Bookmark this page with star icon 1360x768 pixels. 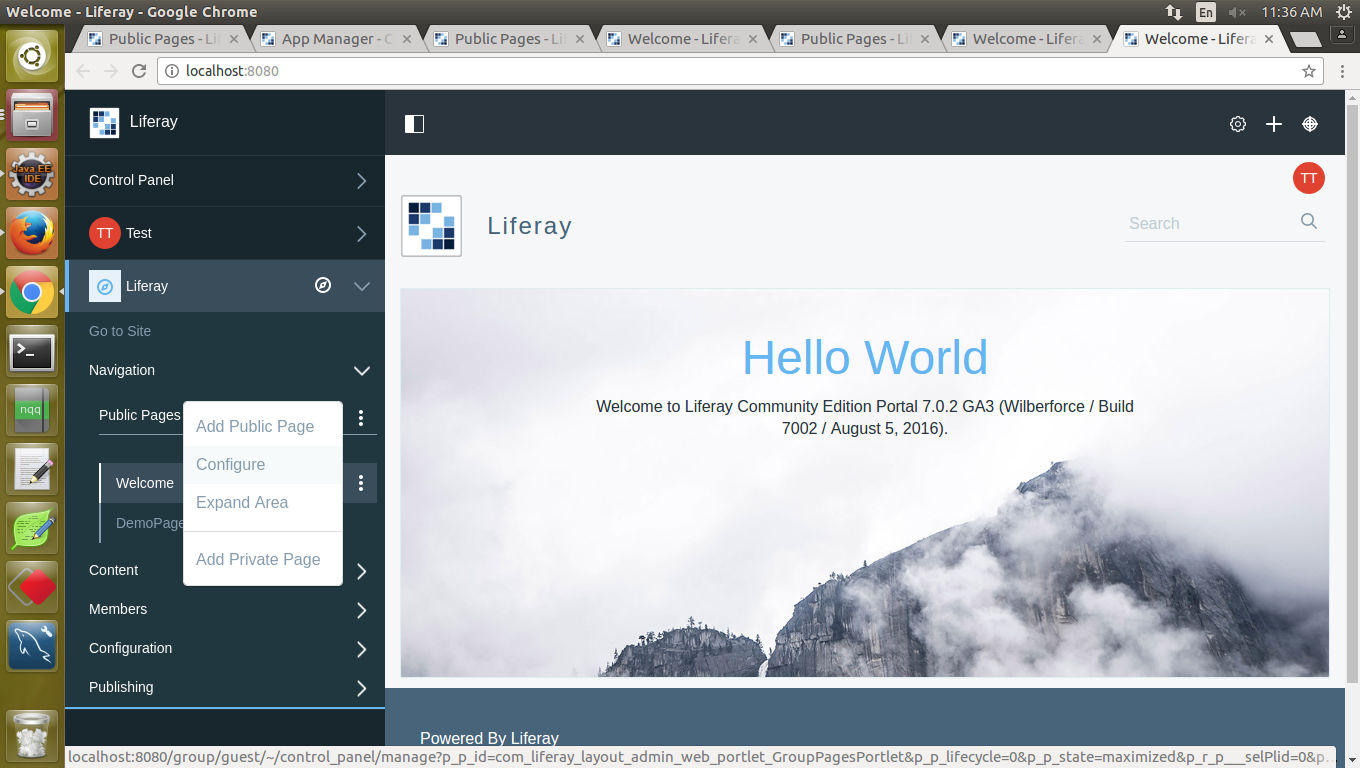(1308, 71)
